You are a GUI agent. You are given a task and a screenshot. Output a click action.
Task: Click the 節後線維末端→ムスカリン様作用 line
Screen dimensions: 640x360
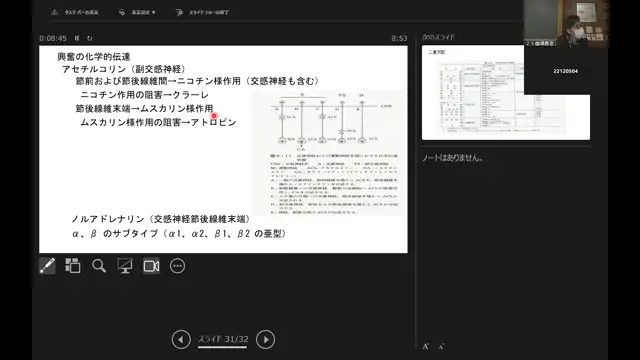click(144, 109)
